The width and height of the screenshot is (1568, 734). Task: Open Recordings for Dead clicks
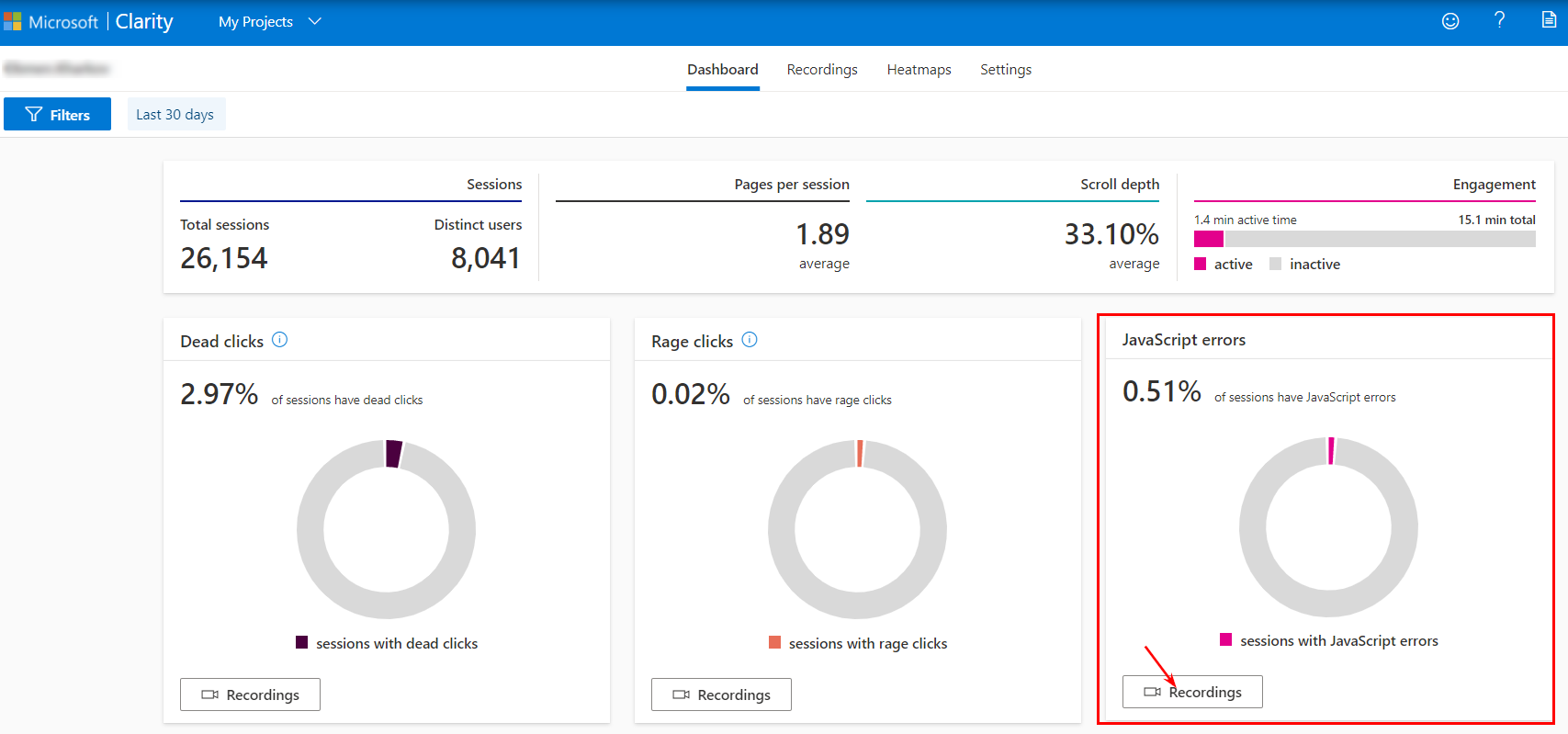[x=250, y=694]
